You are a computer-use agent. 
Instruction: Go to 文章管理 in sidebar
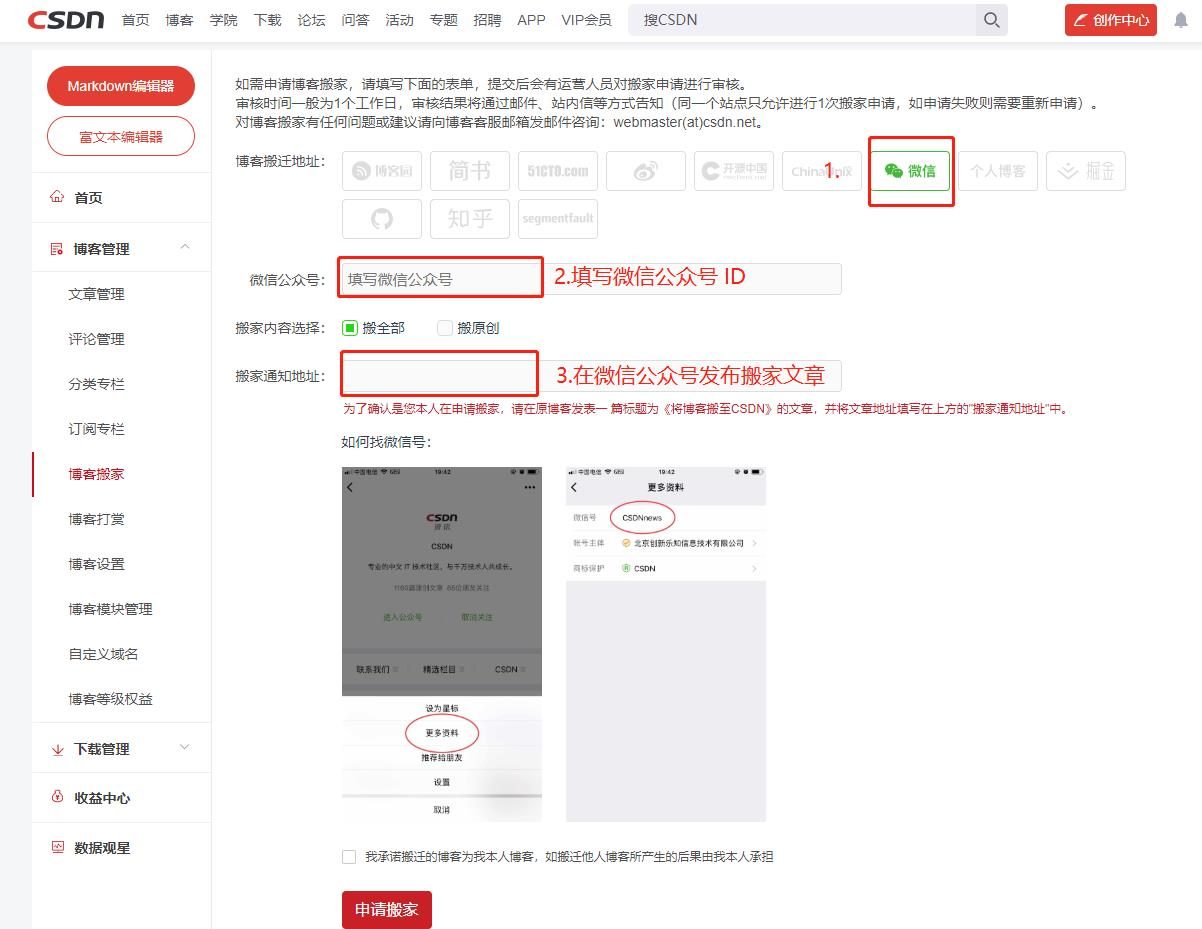pos(97,294)
